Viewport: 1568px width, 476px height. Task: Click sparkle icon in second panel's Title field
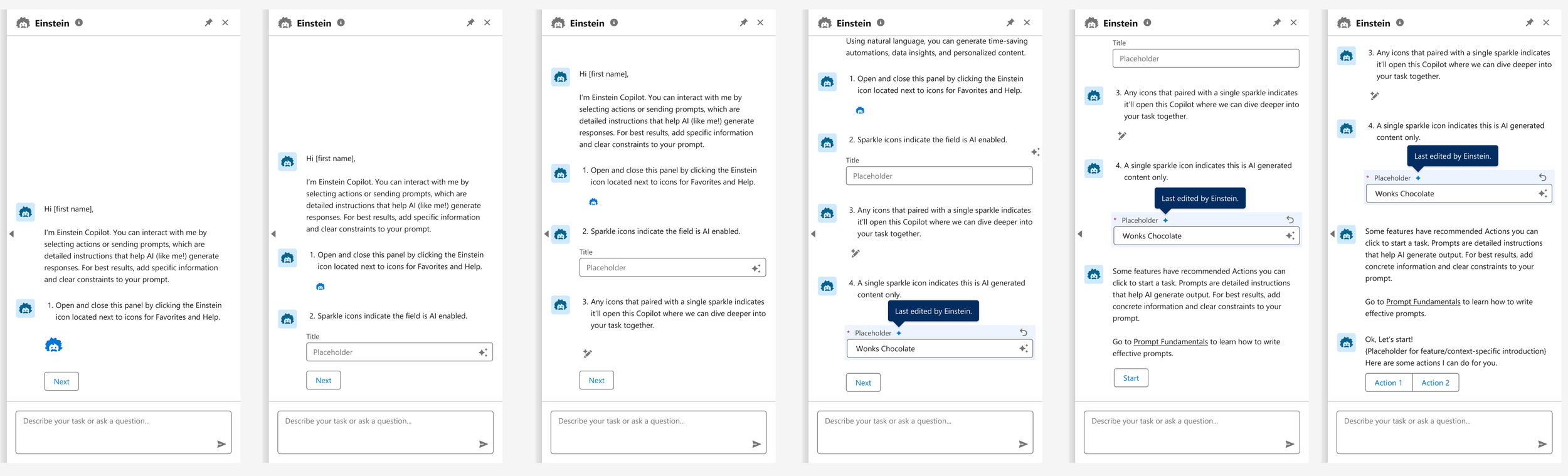(x=483, y=352)
